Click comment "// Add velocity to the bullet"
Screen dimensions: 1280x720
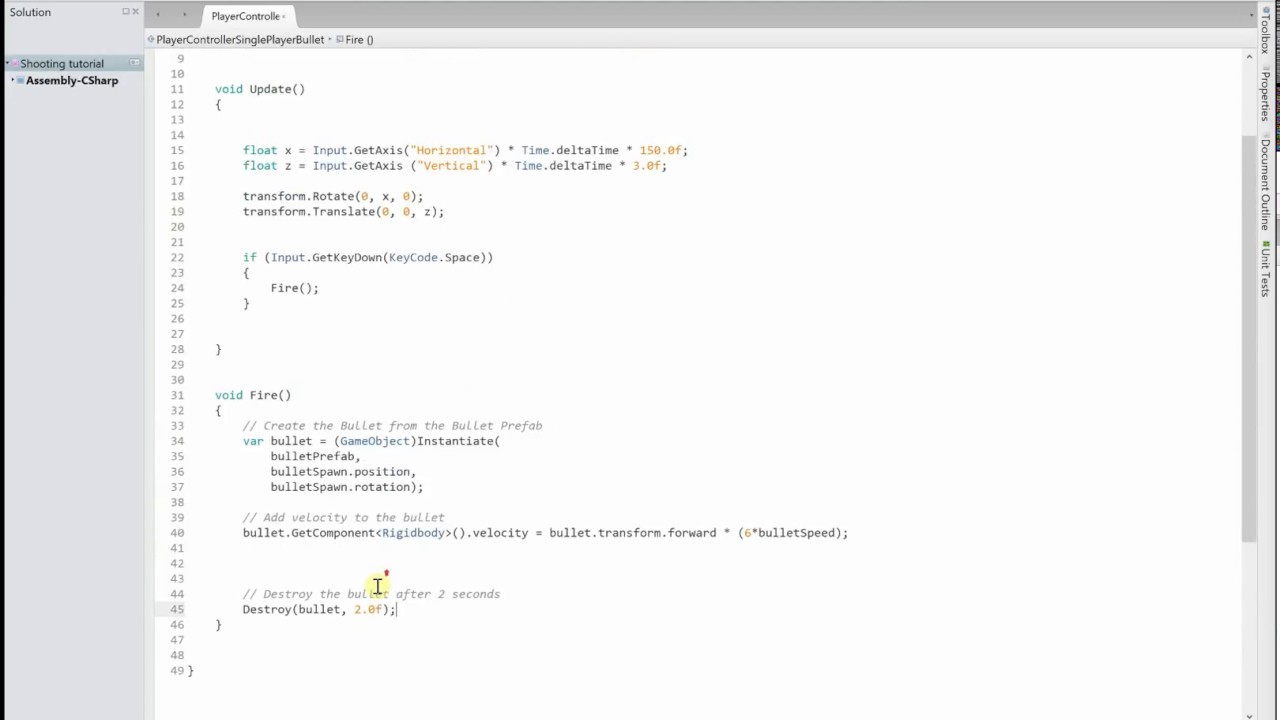pyautogui.click(x=343, y=518)
